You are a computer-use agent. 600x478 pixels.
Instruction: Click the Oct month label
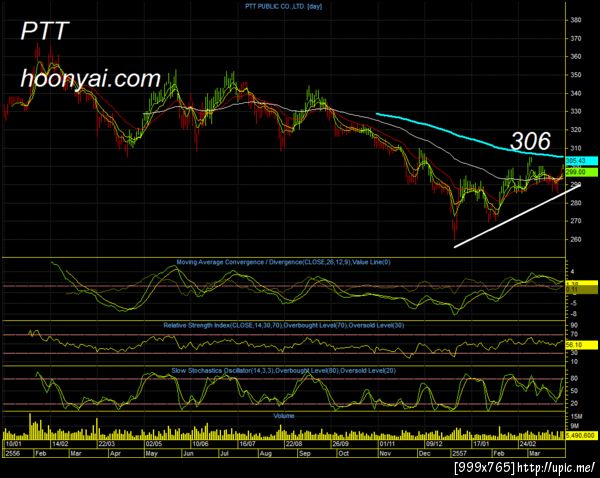pos(344,454)
